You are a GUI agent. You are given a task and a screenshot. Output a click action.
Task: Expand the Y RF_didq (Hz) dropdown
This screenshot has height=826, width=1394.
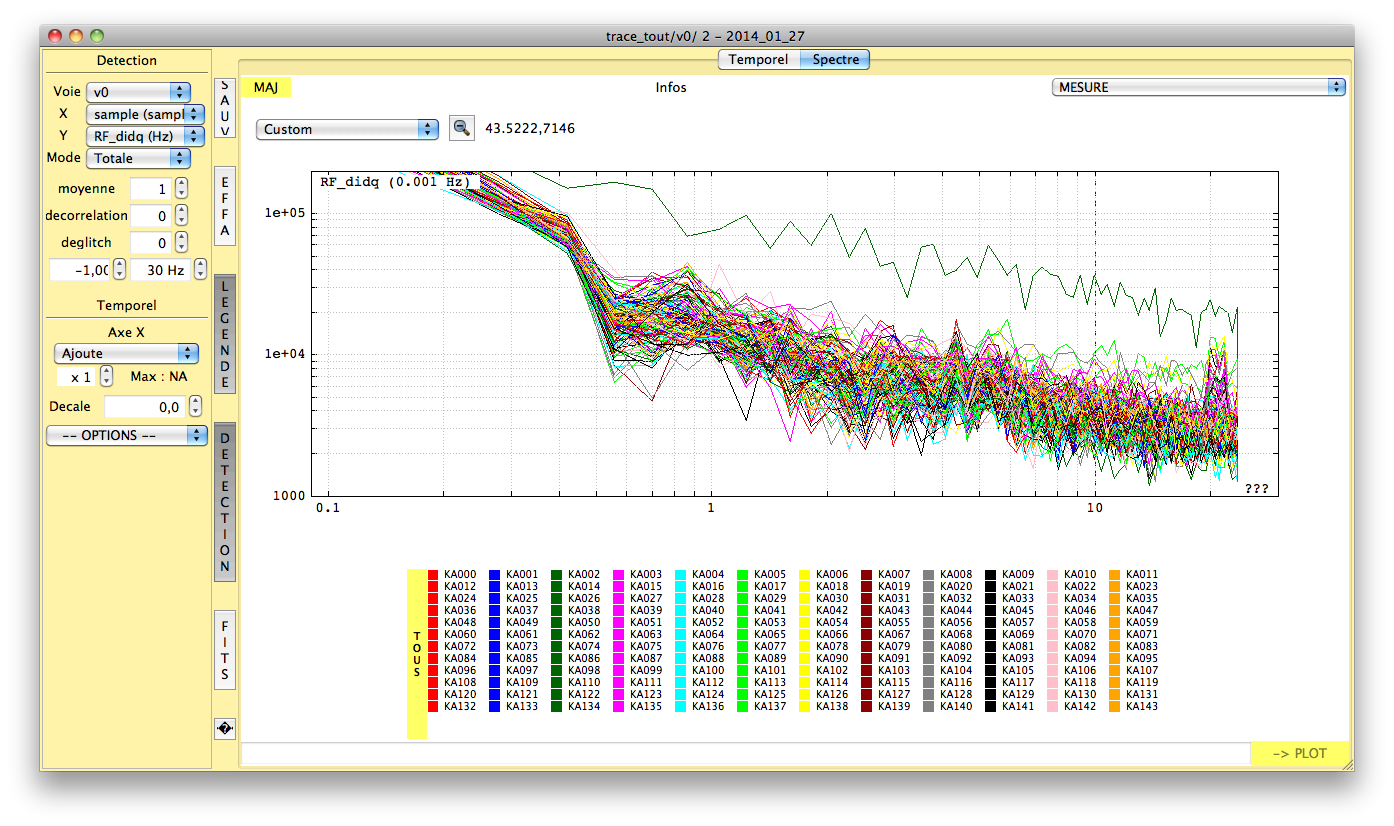pyautogui.click(x=145, y=136)
